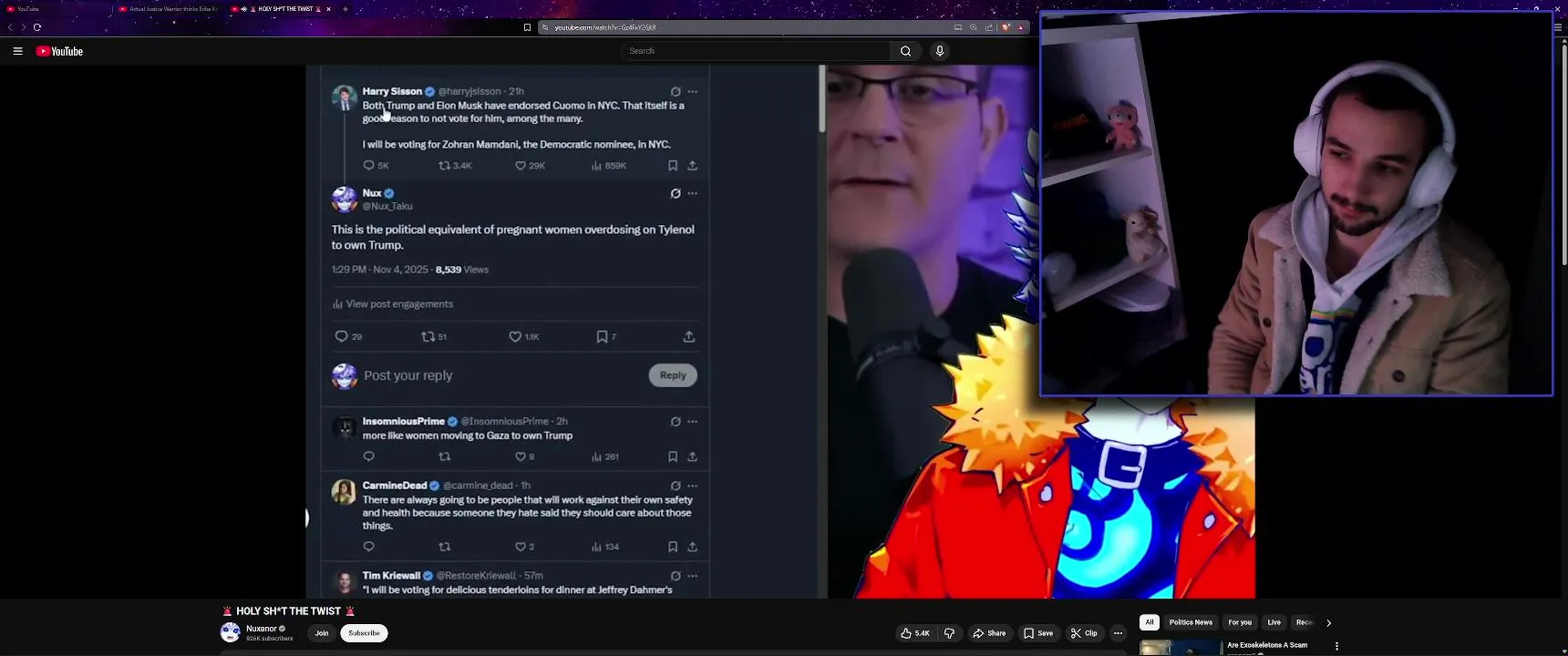This screenshot has height=656, width=1568.
Task: Click the zoom magnifier icon in address bar
Action: pyautogui.click(x=974, y=27)
